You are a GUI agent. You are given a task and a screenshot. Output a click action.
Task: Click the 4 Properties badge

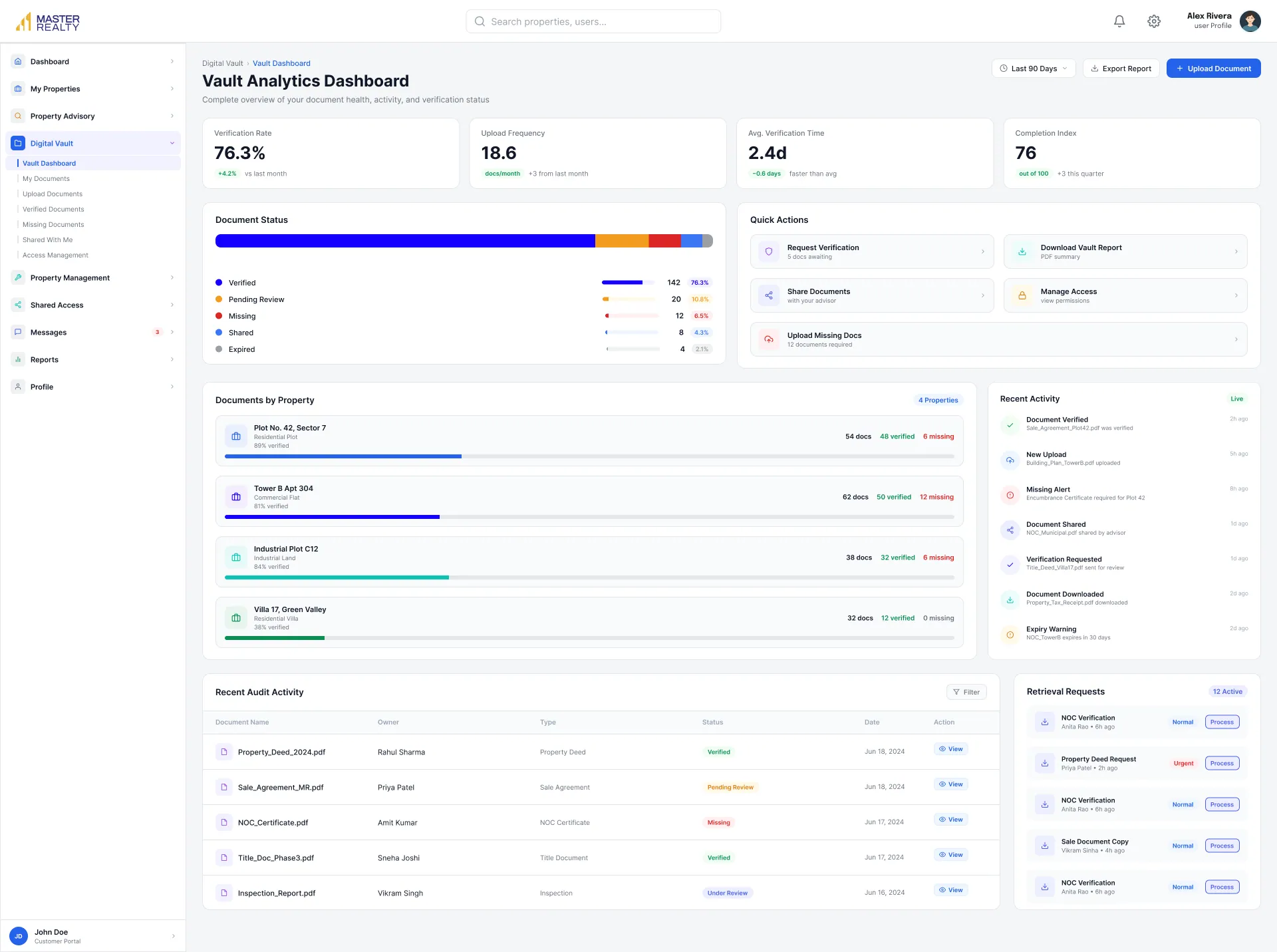tap(938, 400)
